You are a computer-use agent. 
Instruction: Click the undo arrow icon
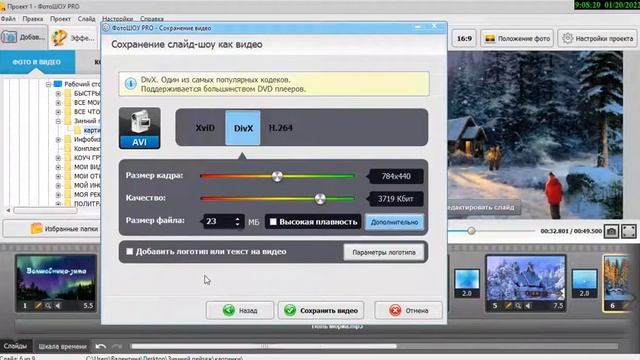pyautogui.click(x=100, y=347)
